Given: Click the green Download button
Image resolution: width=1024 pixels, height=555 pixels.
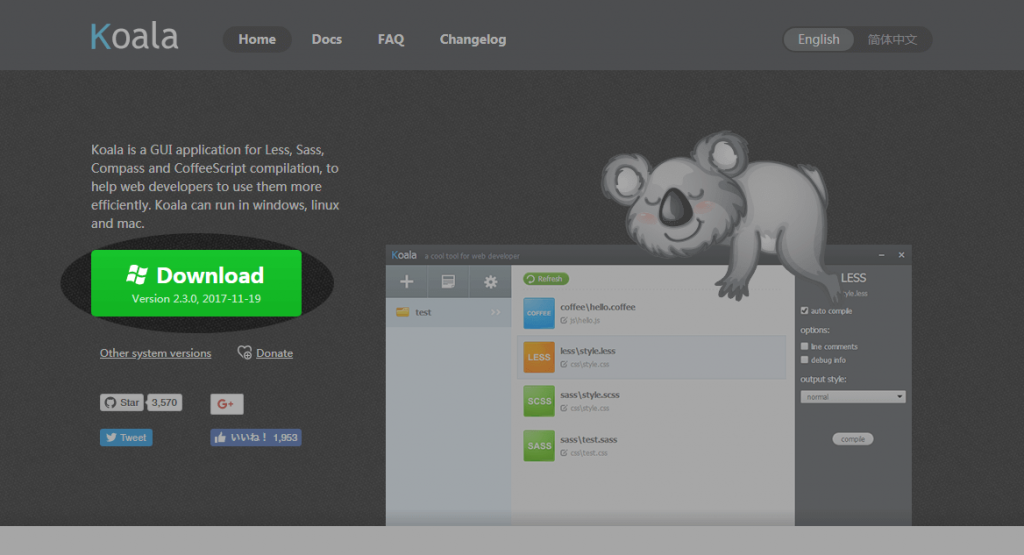Looking at the screenshot, I should click(x=197, y=283).
